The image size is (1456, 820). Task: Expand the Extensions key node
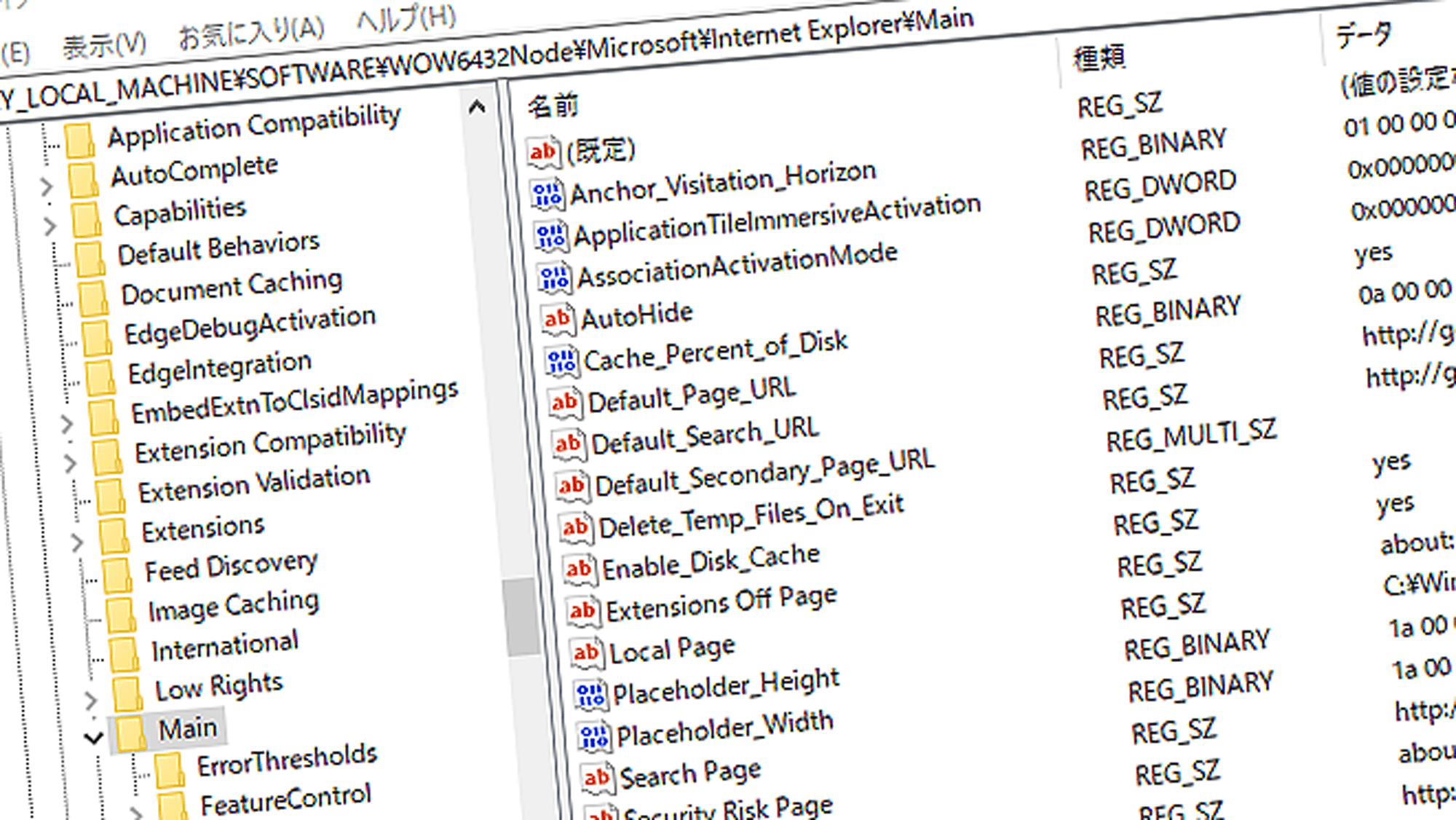[77, 542]
